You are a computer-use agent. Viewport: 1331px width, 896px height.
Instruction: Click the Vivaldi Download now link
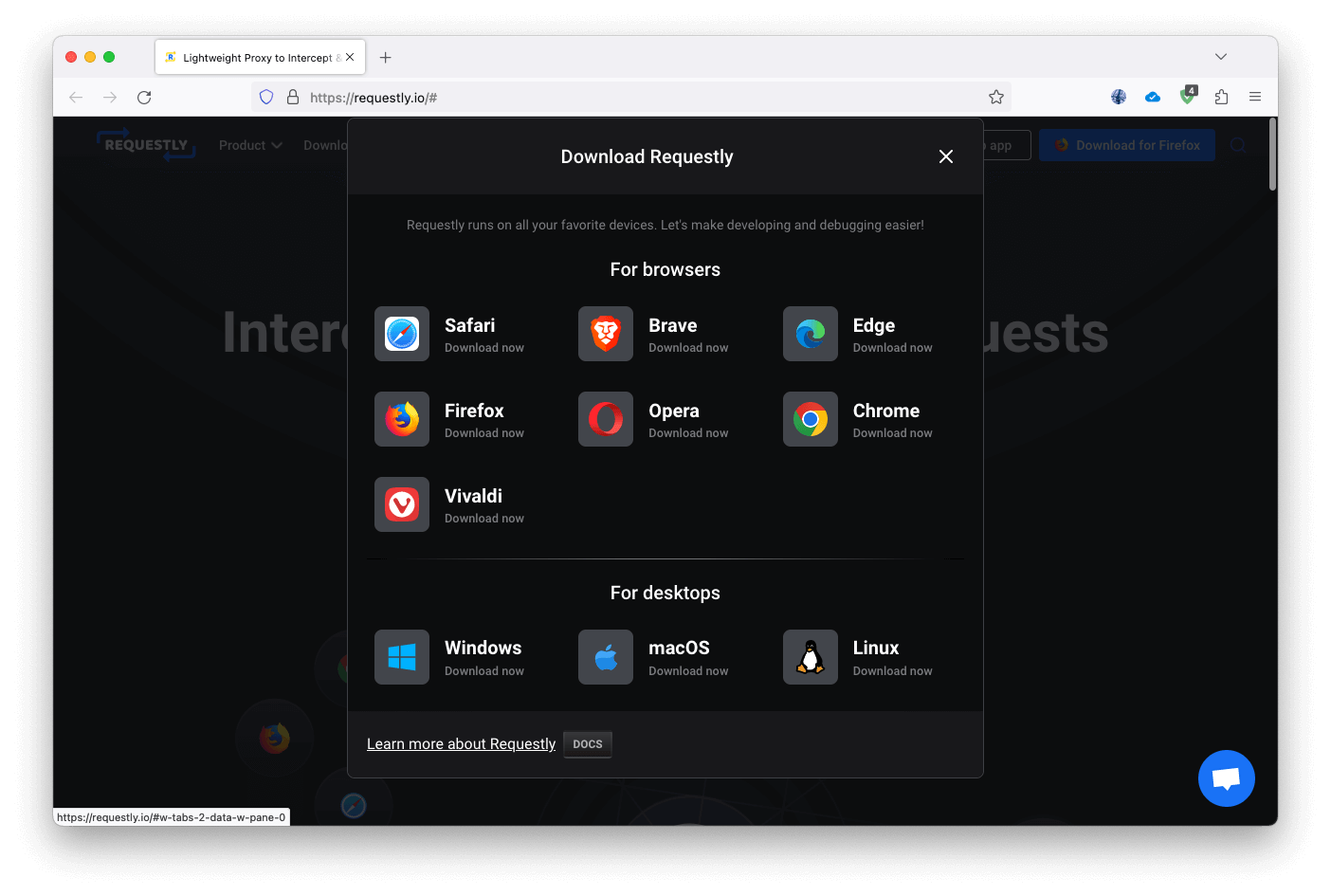click(x=484, y=519)
